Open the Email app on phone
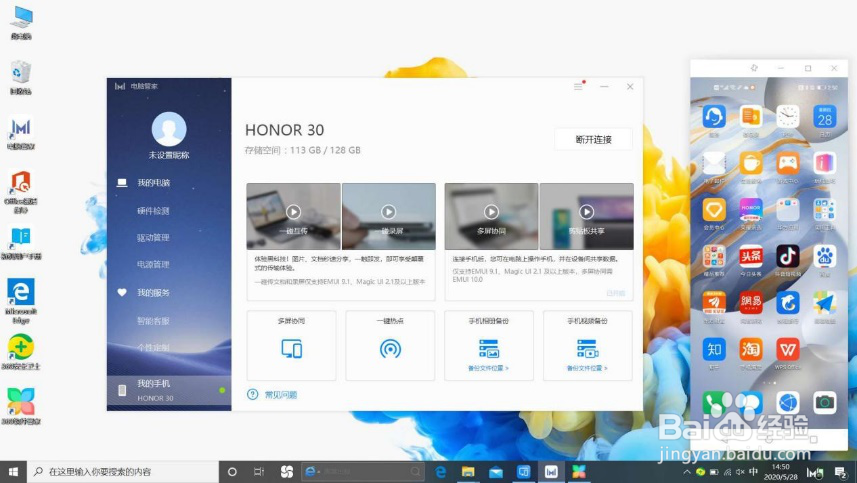 (714, 163)
